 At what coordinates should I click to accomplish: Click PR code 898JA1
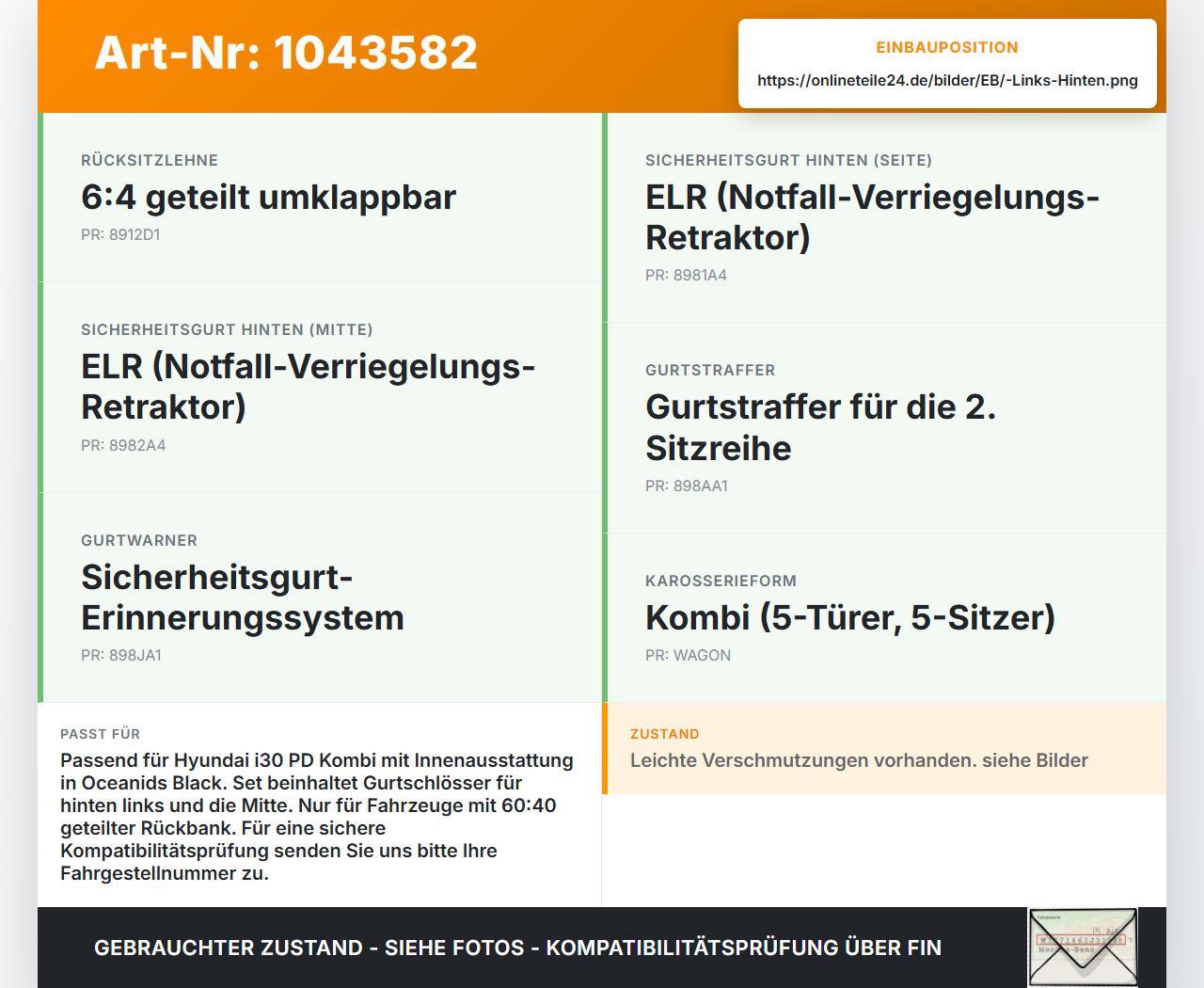point(121,656)
